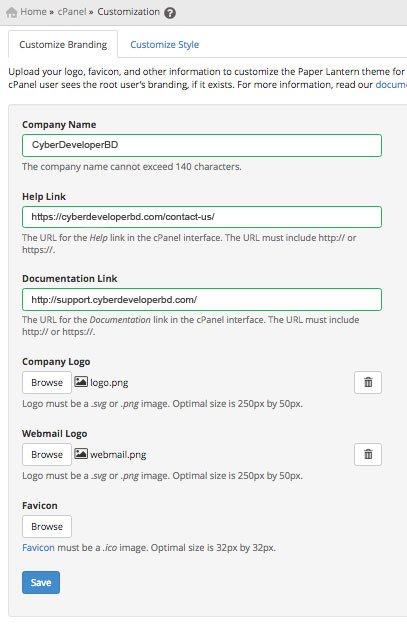Open the Favicon help link
This screenshot has height=627, width=407.
pyautogui.click(x=38, y=547)
